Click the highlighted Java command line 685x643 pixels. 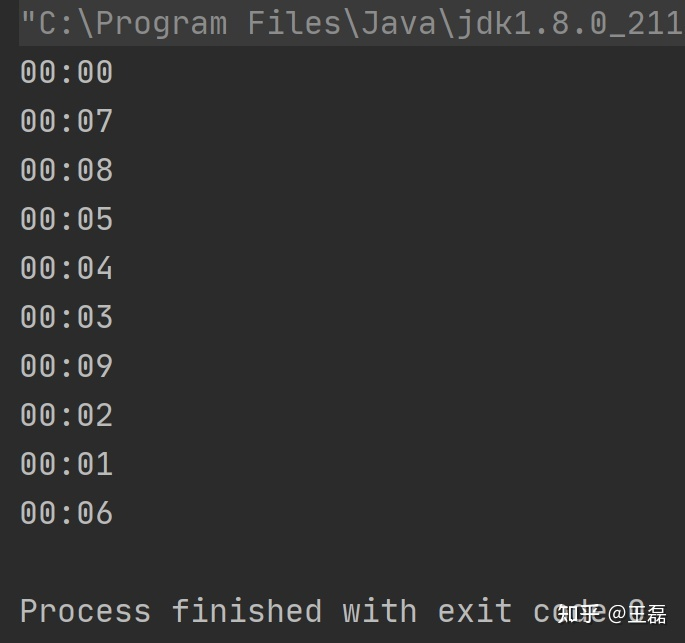click(x=350, y=24)
